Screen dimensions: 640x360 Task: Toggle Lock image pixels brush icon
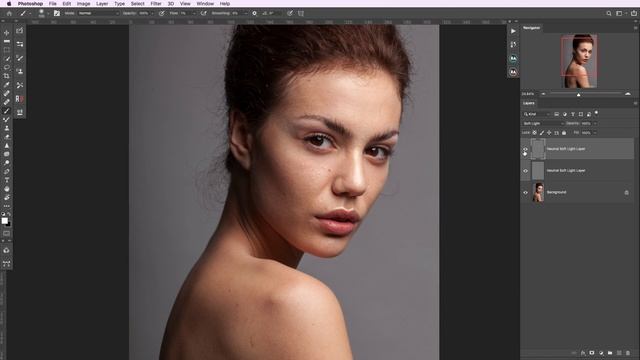542,133
